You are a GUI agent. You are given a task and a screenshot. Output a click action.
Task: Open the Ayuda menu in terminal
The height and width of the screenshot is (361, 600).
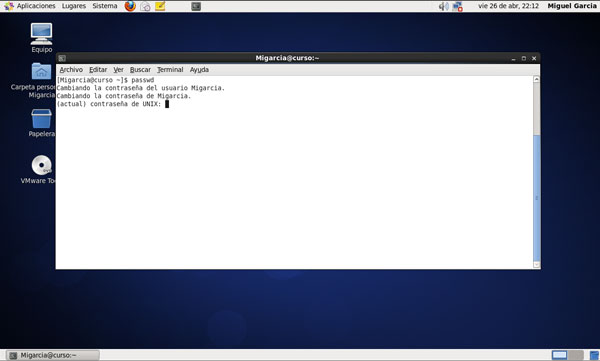coord(199,70)
